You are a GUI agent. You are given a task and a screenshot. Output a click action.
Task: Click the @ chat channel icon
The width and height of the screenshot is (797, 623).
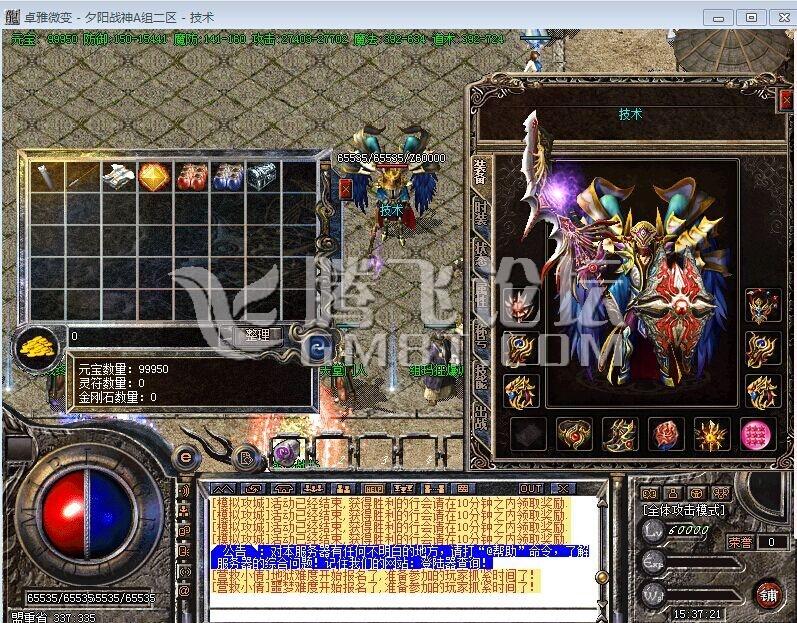184,590
